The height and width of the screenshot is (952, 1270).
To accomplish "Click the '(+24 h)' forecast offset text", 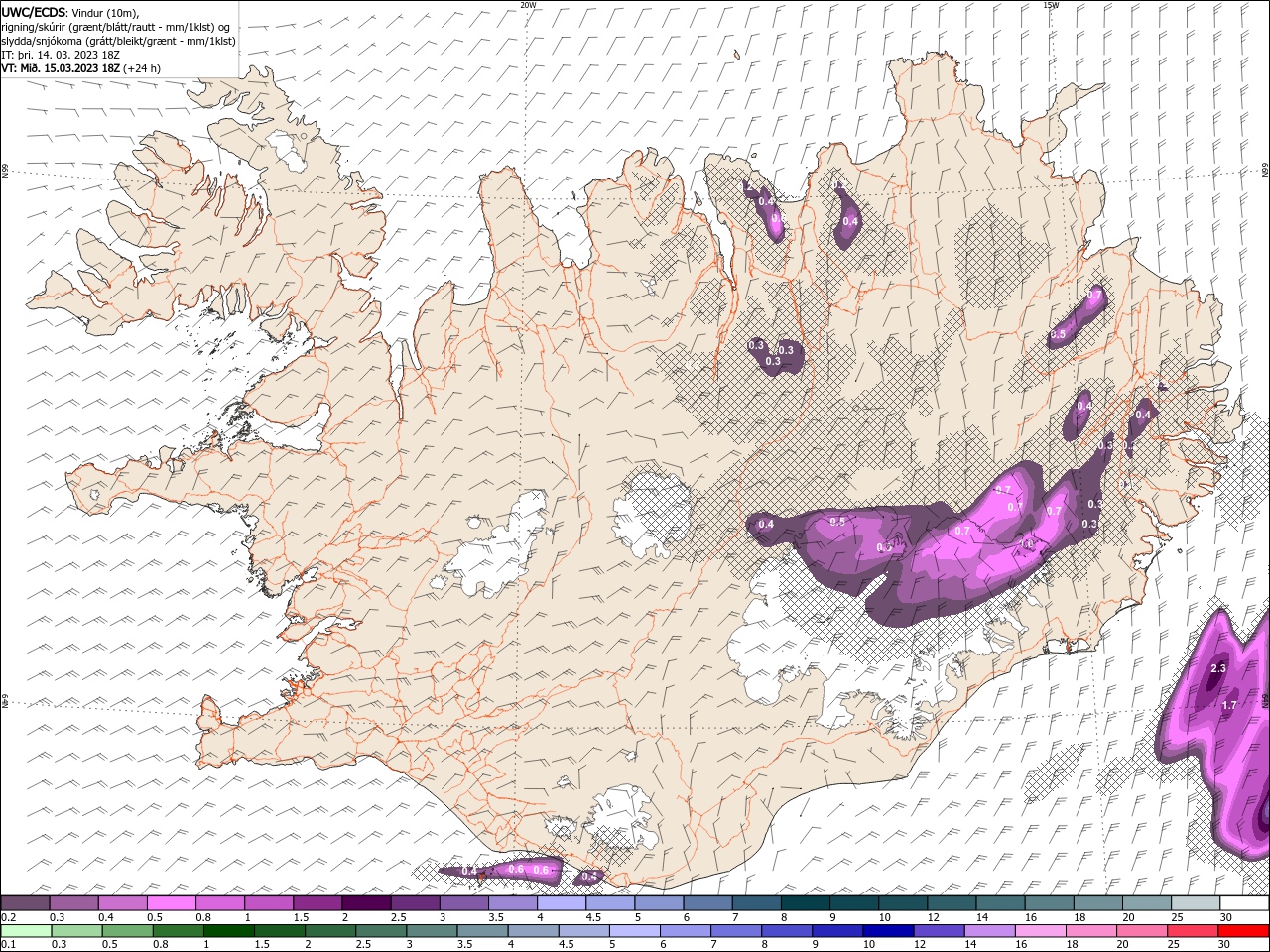I will pyautogui.click(x=142, y=68).
